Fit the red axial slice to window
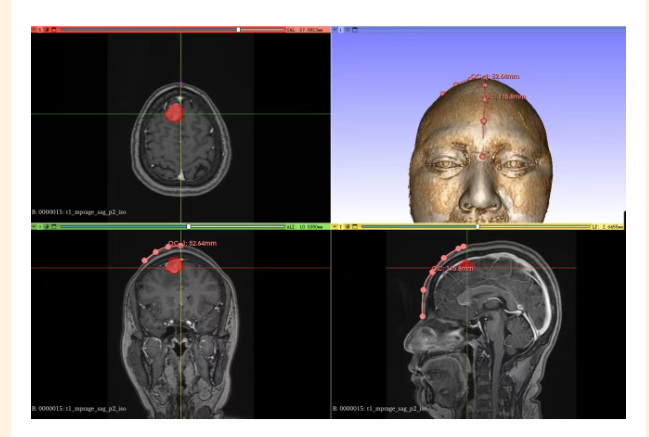Viewport: 649px width, 437px height. point(47,30)
